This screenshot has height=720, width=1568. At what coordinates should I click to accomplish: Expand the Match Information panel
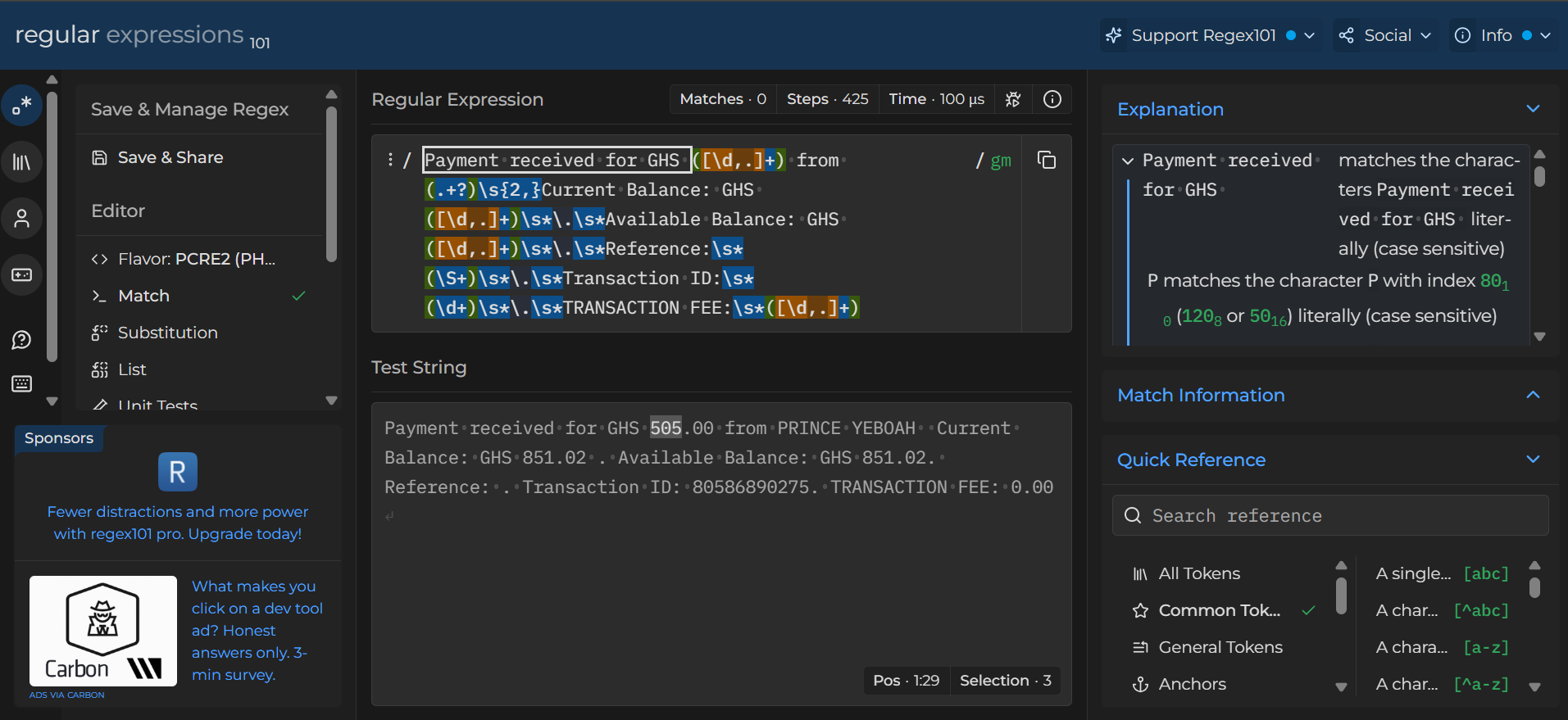click(1534, 395)
